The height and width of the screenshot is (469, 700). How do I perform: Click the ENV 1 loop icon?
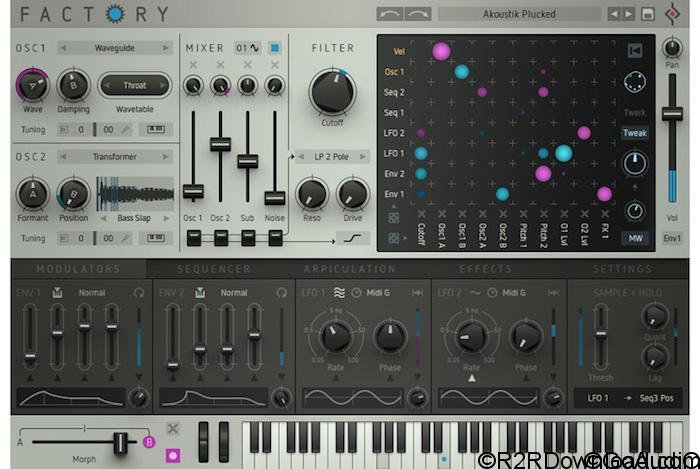(139, 292)
